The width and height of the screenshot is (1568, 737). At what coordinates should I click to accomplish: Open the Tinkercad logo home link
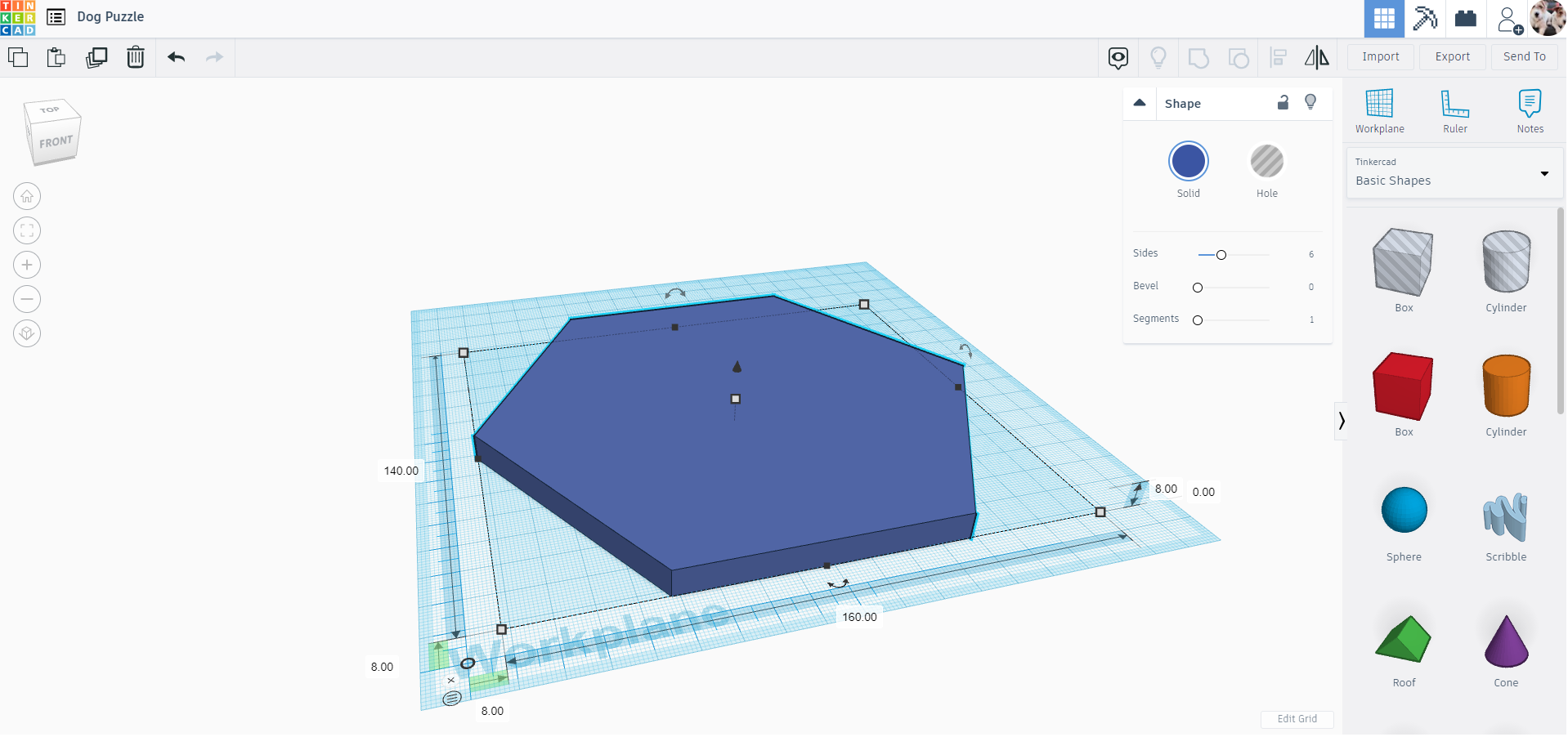coord(18,18)
